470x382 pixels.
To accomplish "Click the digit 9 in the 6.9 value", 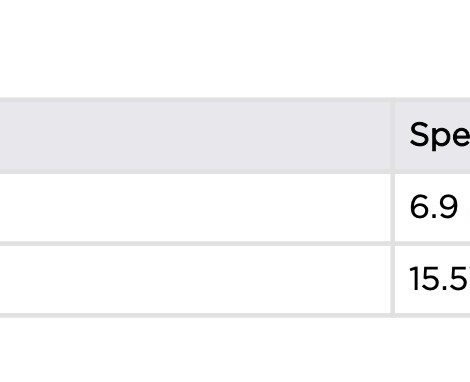I will [448, 207].
